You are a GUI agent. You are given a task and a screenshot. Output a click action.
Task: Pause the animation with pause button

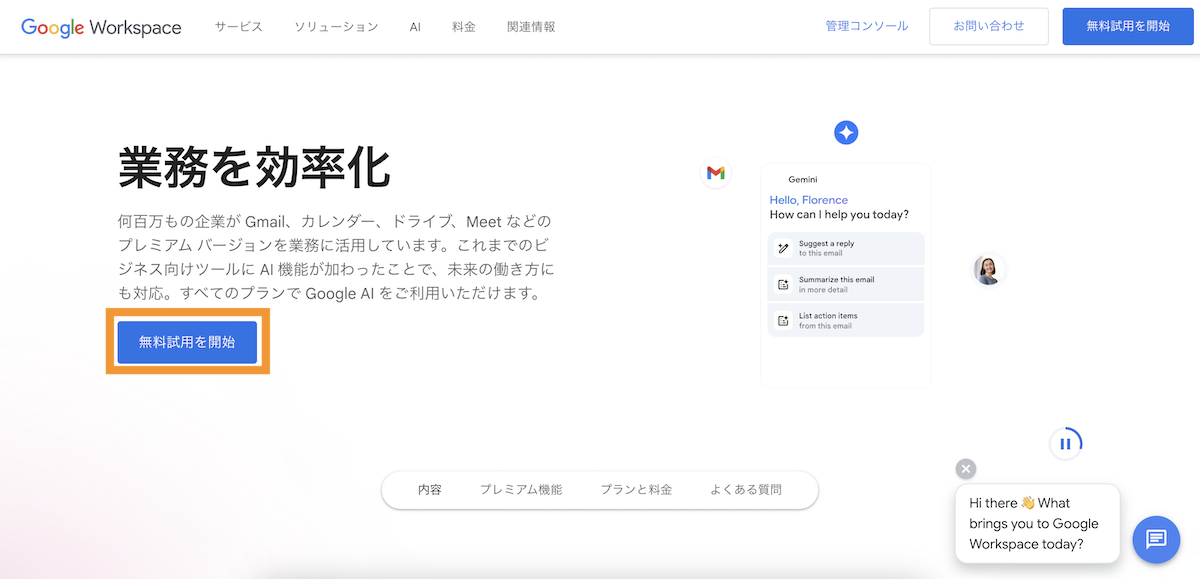click(1065, 443)
